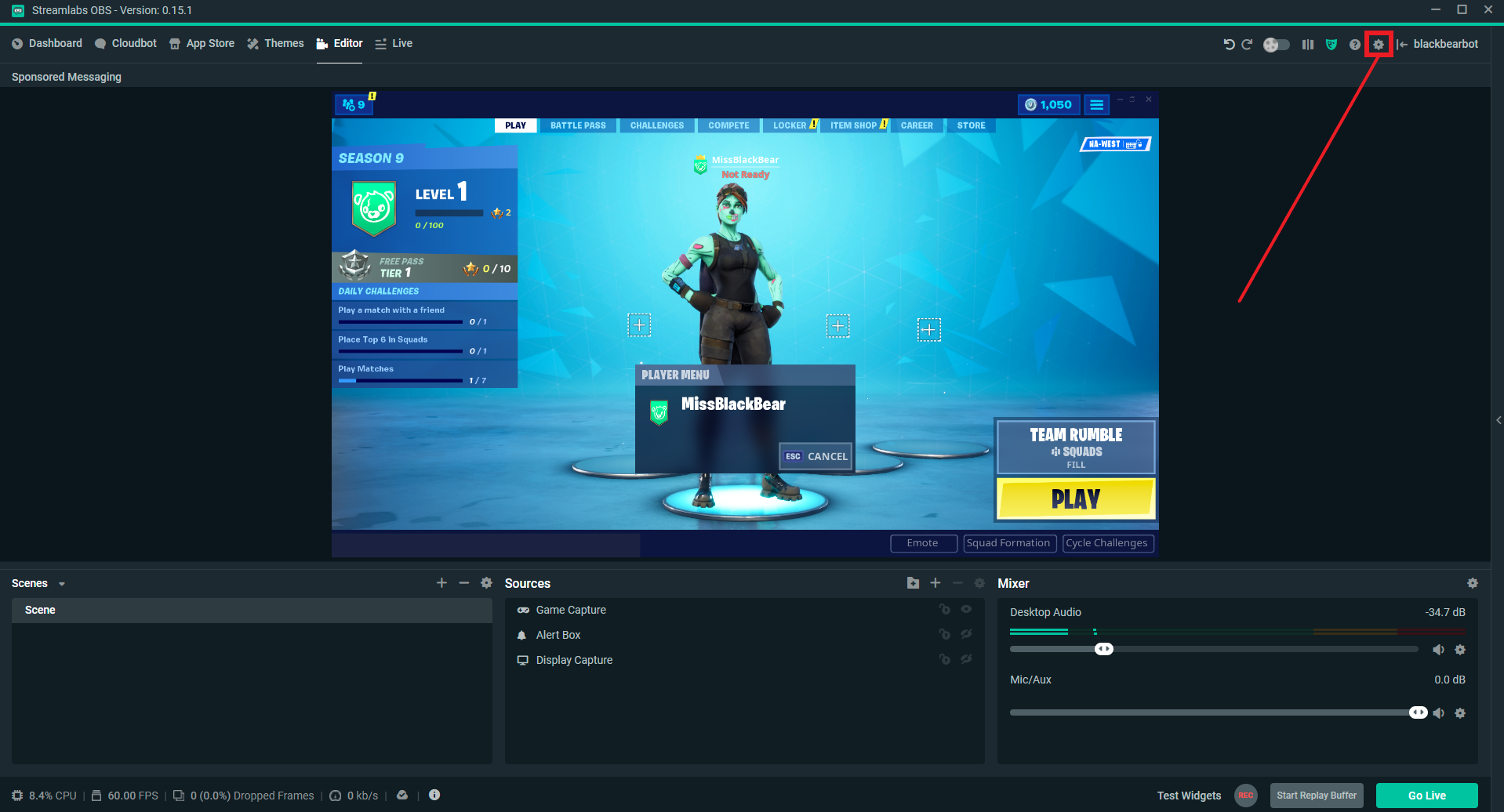
Task: Expand the collapsed right side panel chevron
Action: 1498,421
